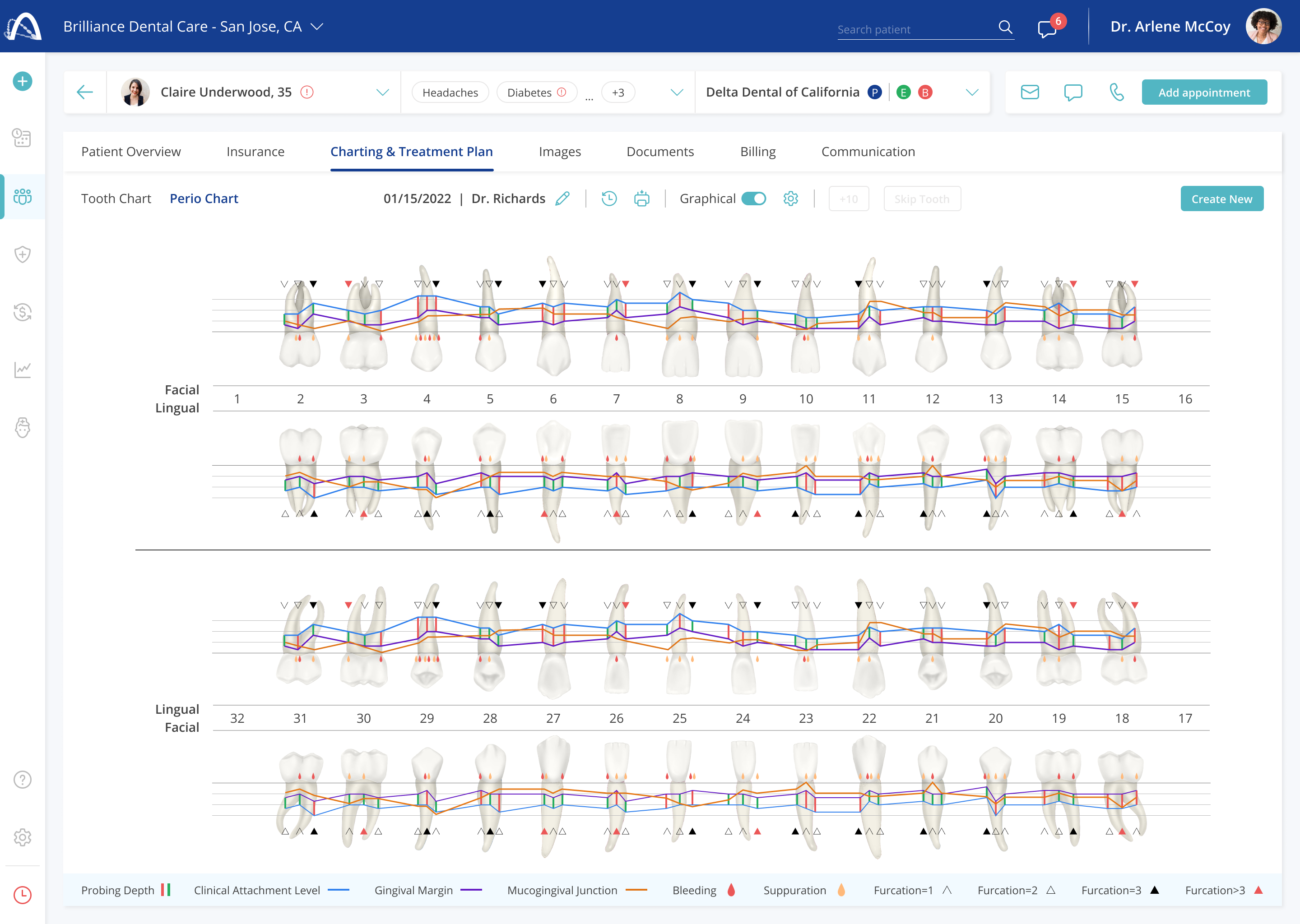This screenshot has width=1300, height=924.
Task: Open perio chart history clock icon
Action: click(x=609, y=199)
